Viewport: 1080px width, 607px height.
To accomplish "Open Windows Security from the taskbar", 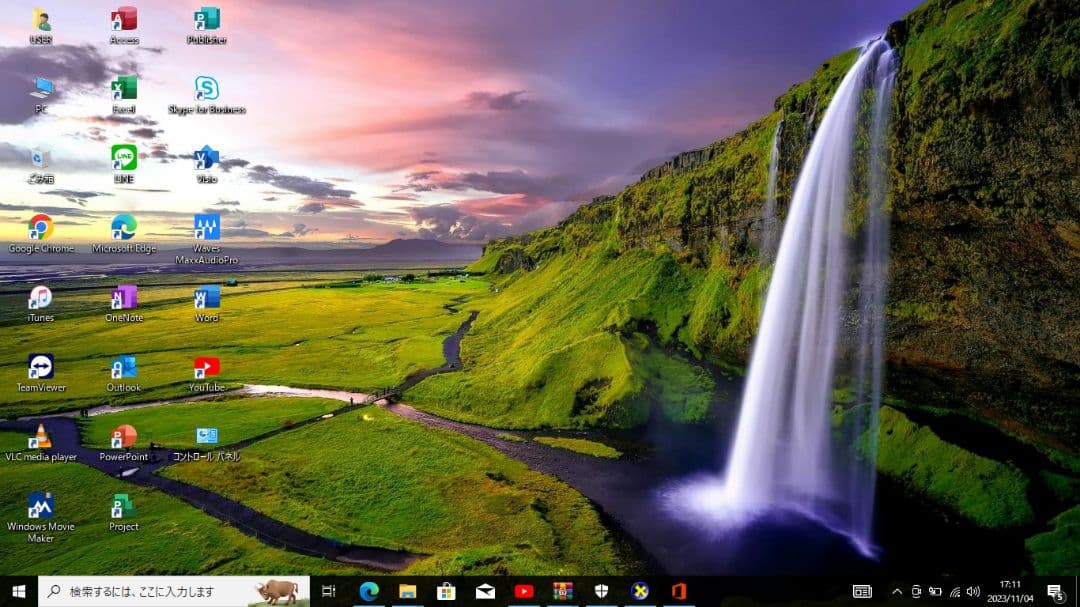I will (602, 591).
